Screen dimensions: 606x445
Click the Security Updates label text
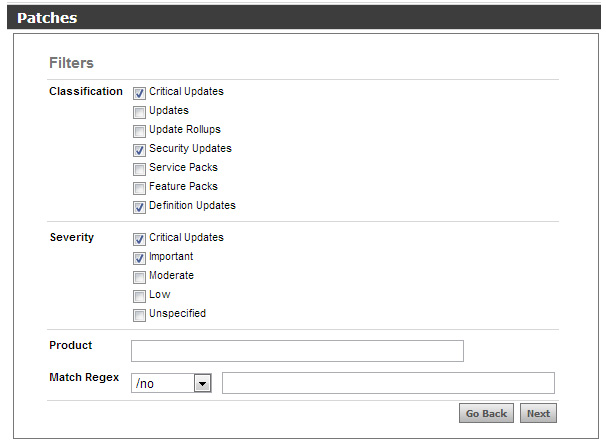(x=190, y=149)
